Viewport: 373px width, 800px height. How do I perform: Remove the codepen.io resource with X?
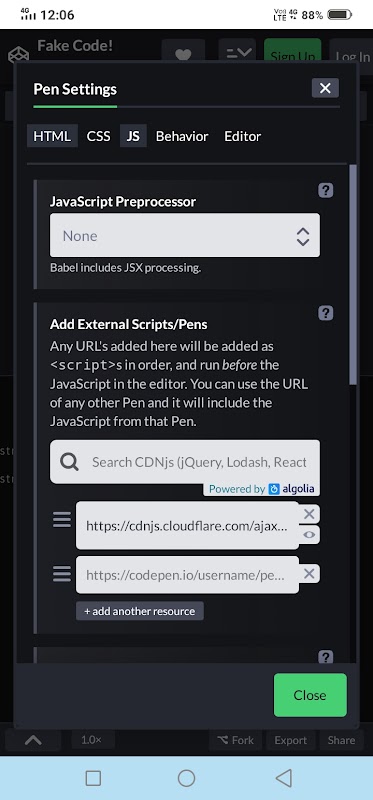[x=309, y=573]
